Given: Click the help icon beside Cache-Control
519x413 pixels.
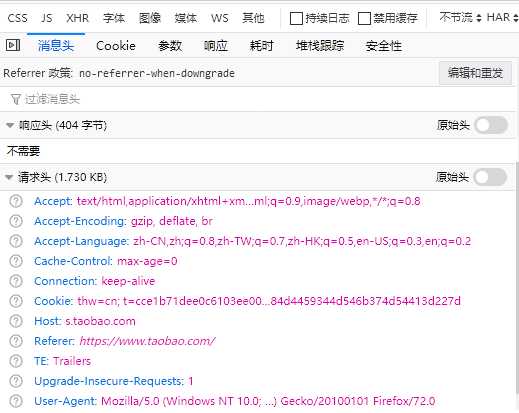Looking at the screenshot, I should [16, 261].
